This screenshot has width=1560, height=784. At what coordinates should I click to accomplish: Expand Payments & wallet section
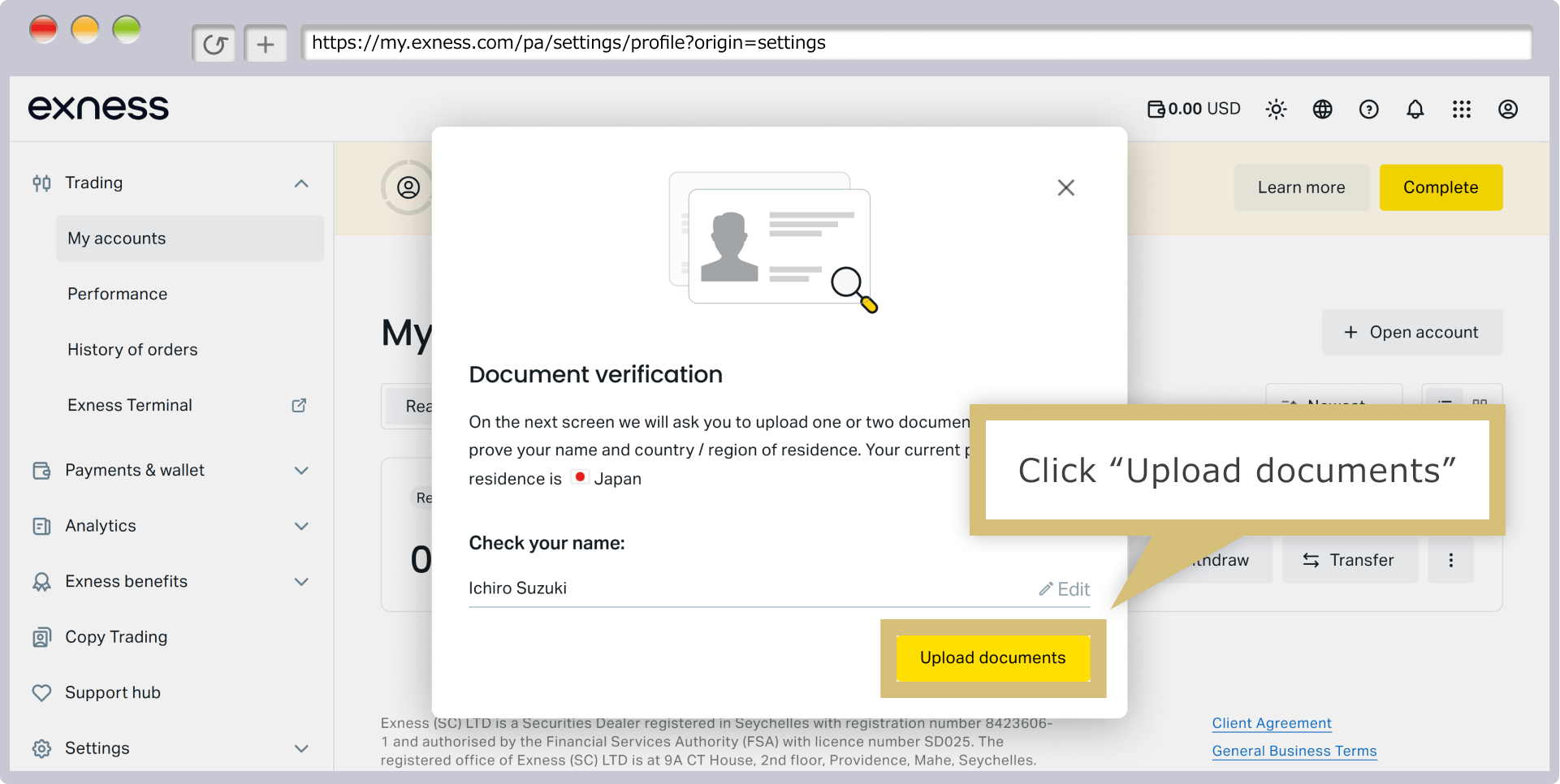coord(301,471)
